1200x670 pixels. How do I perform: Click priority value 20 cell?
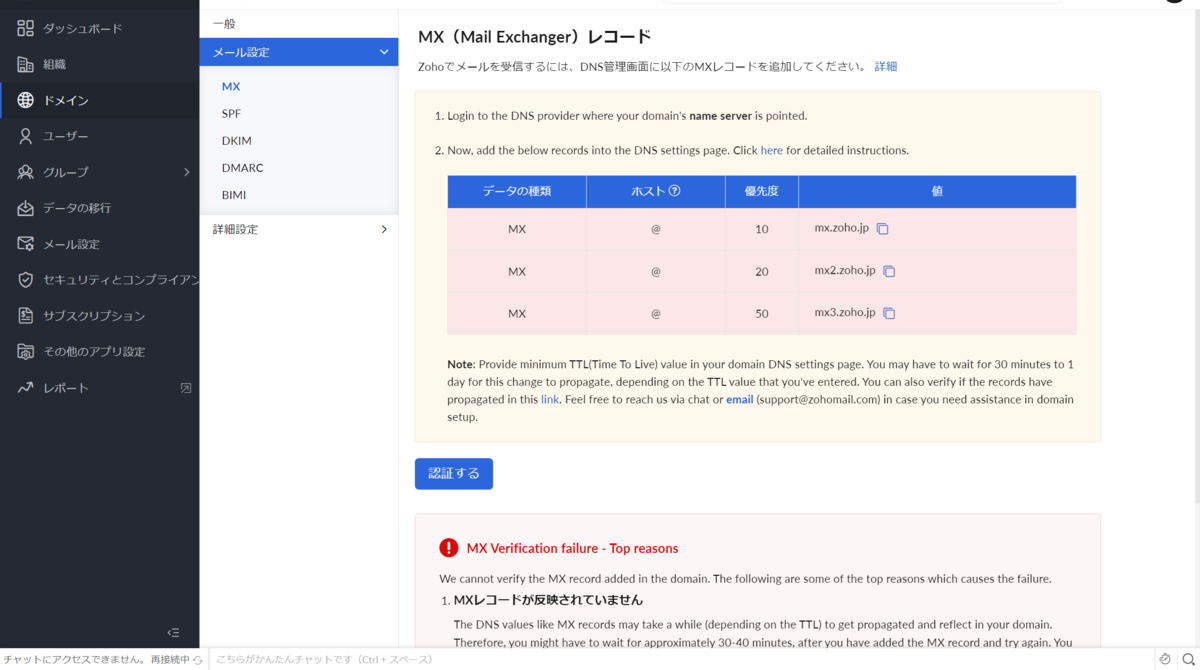[762, 271]
